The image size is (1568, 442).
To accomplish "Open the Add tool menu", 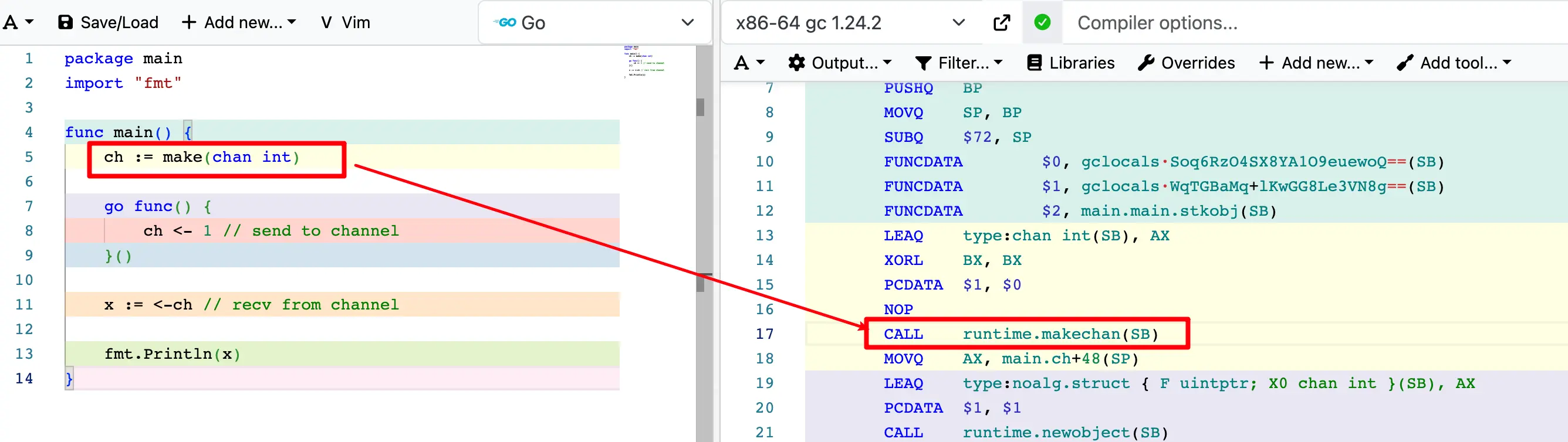I will tap(1454, 63).
